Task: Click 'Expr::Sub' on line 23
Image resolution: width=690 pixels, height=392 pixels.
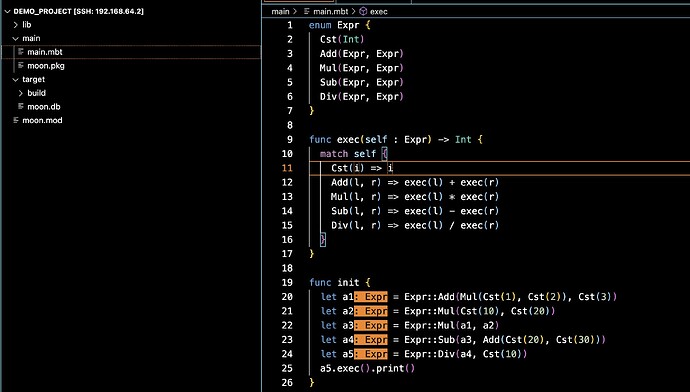Action: [429, 340]
